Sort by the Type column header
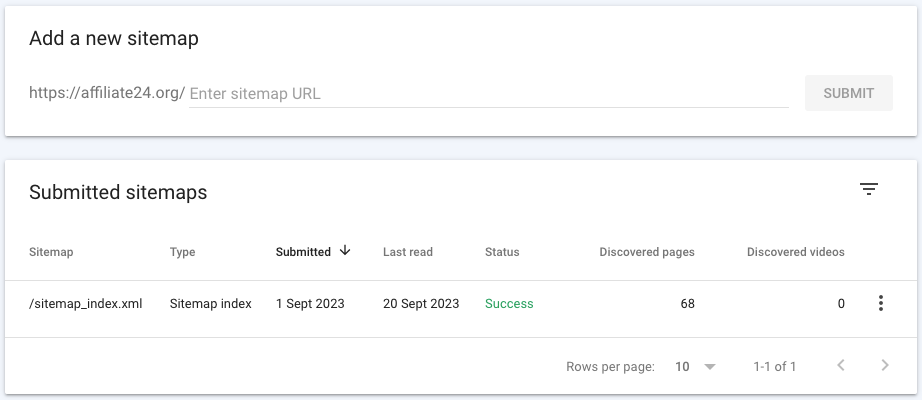Image resolution: width=922 pixels, height=400 pixels. 182,252
